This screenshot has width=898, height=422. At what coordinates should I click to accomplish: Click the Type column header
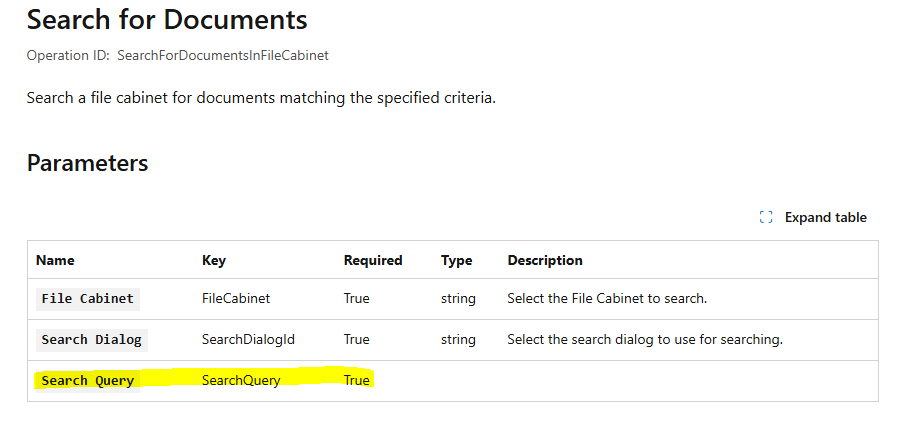pyautogui.click(x=456, y=260)
